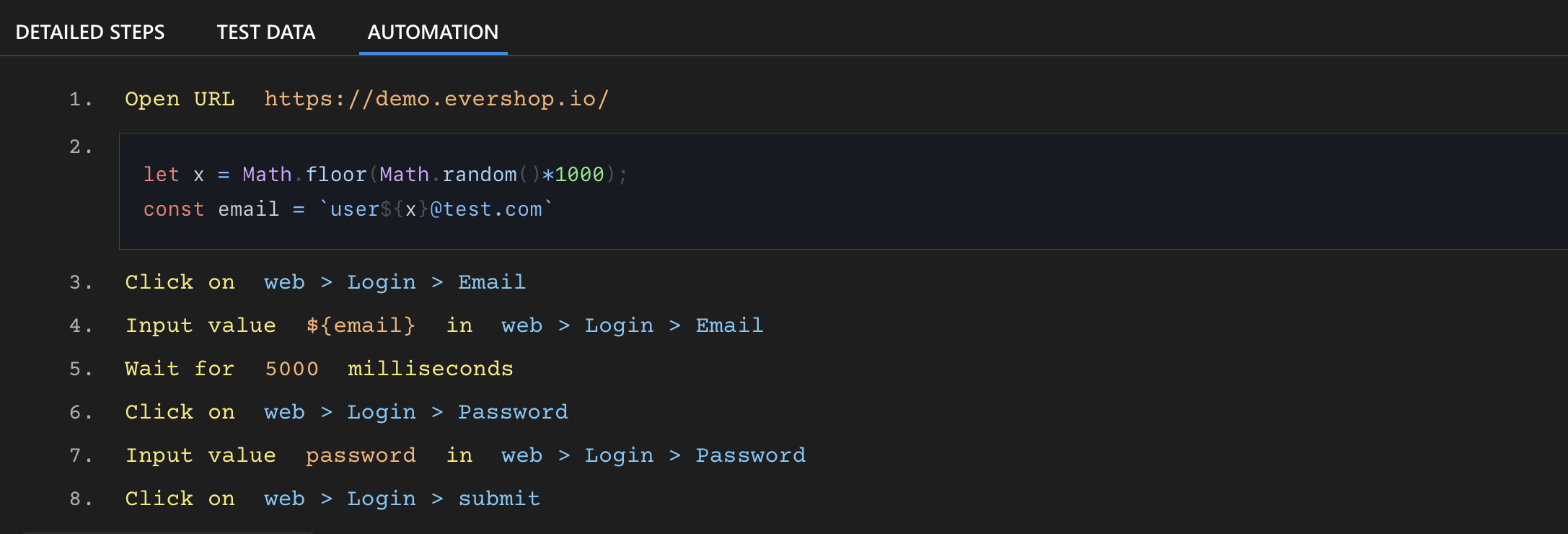The image size is (1568, 534).
Task: Click "Input value" action text in step 4
Action: (201, 325)
